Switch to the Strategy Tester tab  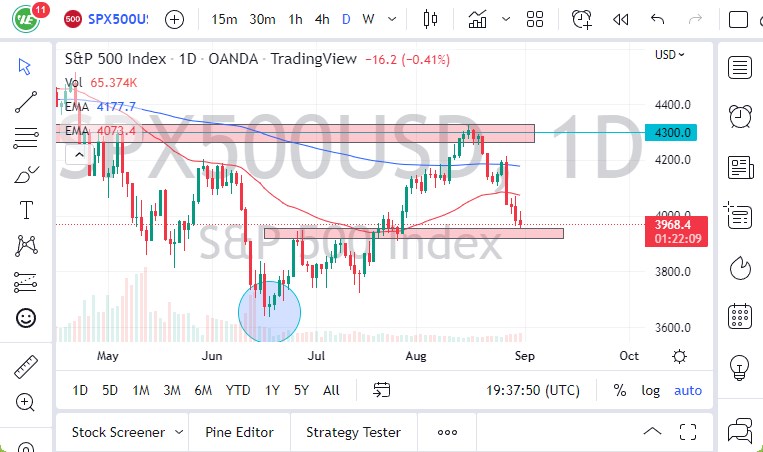click(353, 432)
